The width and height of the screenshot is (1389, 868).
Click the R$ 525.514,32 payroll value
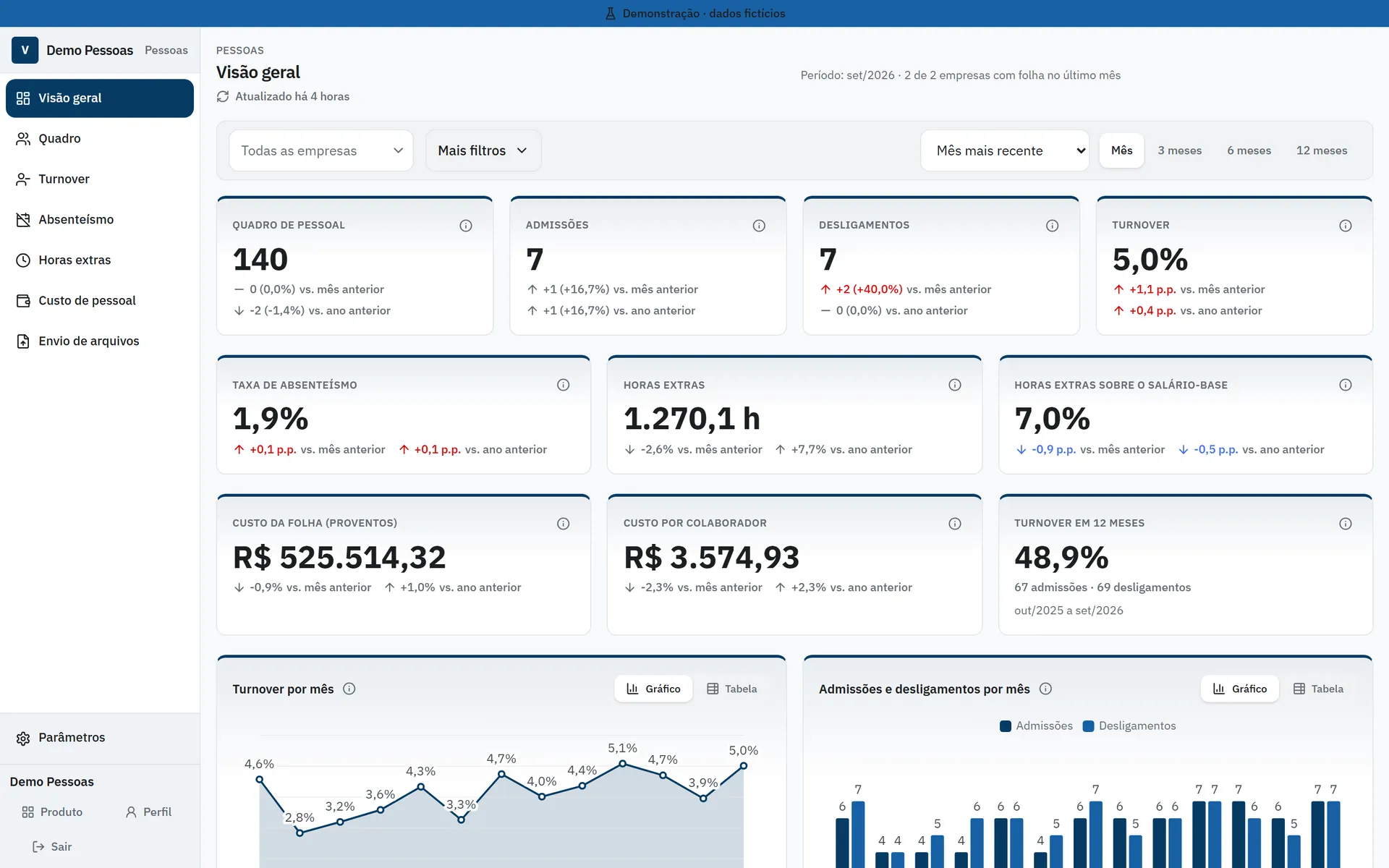tap(339, 557)
